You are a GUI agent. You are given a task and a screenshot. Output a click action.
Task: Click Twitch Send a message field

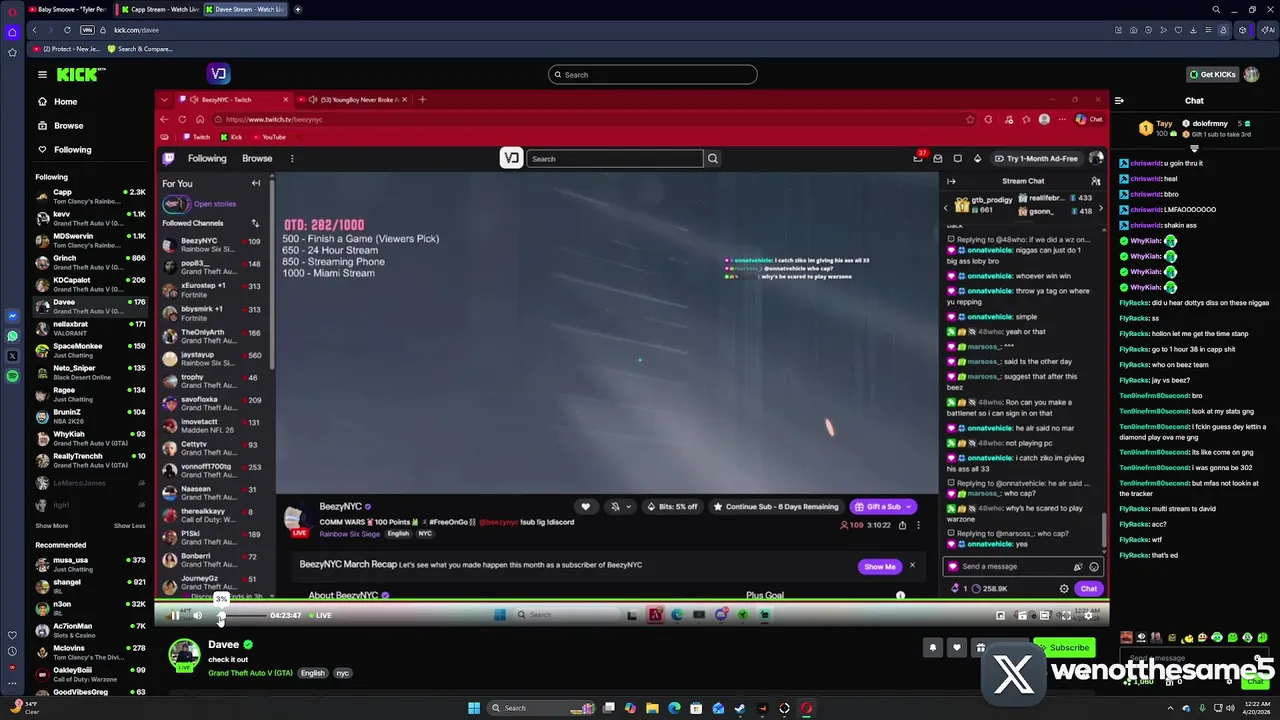point(1023,566)
